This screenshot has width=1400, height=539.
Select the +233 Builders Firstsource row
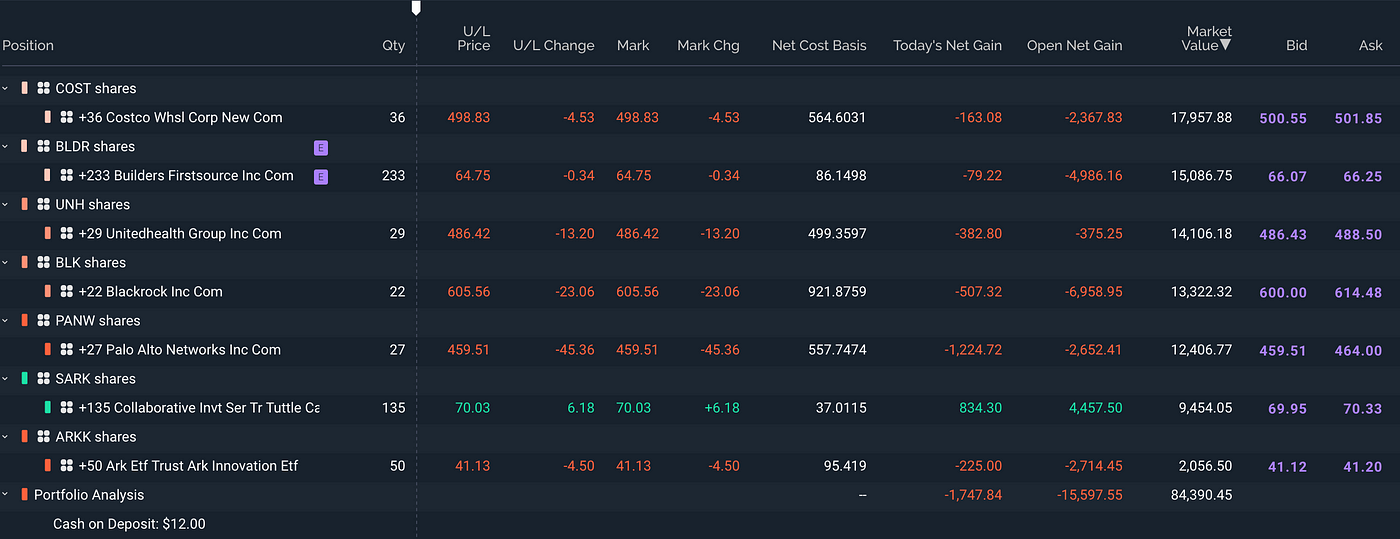pos(700,175)
